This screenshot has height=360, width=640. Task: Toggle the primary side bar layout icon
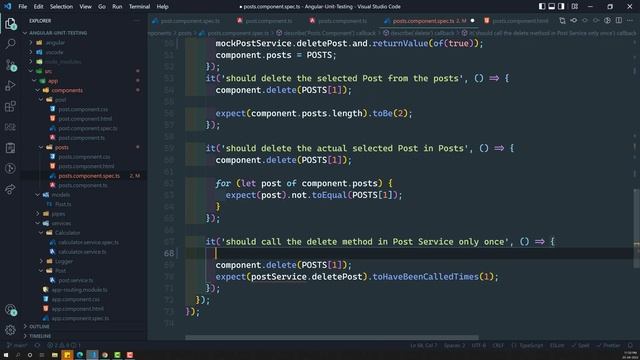542,7
